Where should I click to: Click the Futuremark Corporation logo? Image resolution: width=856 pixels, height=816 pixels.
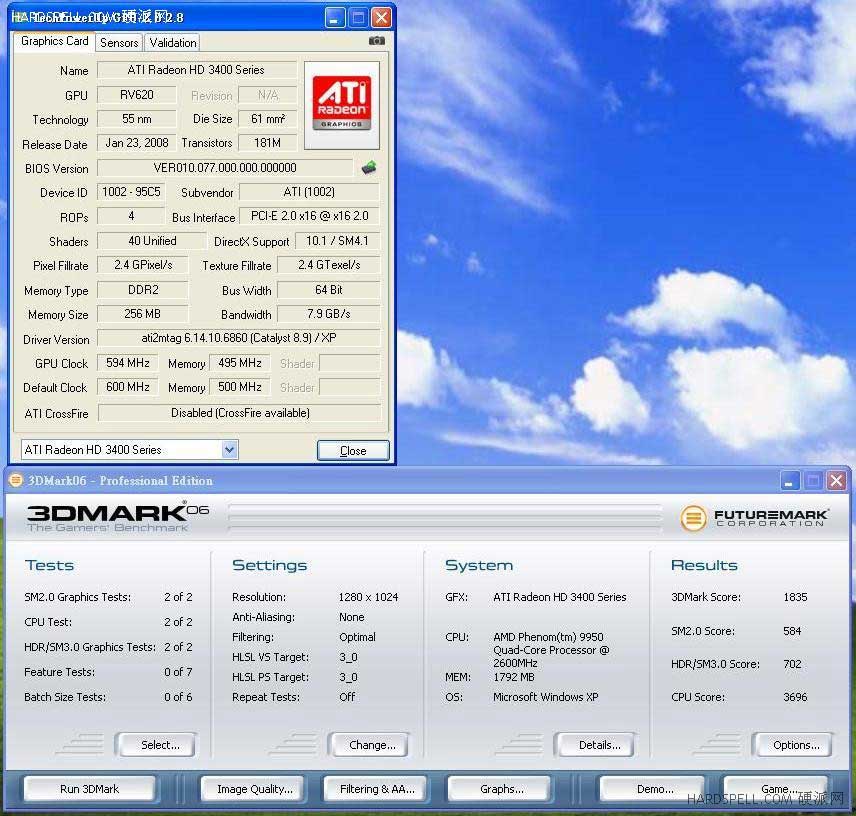[754, 516]
